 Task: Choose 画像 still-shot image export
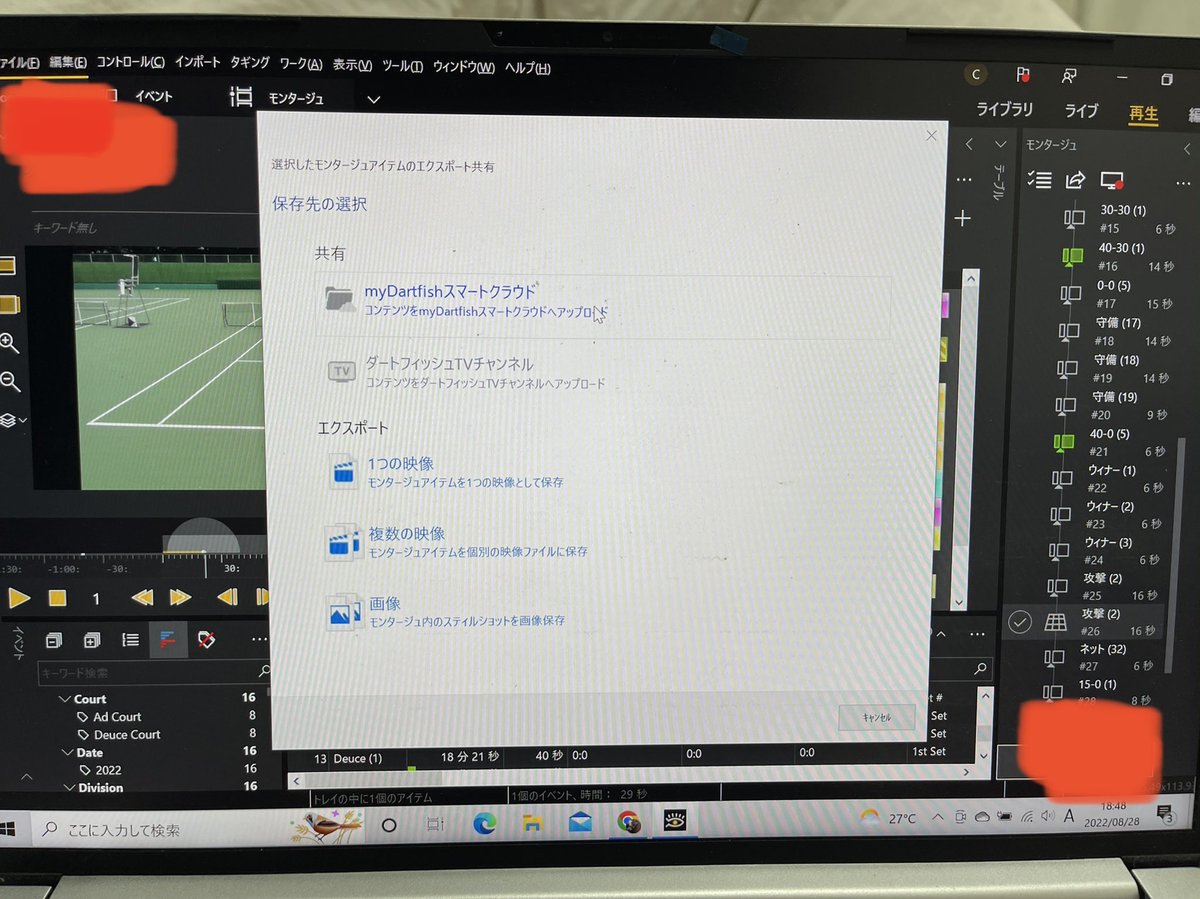point(446,611)
